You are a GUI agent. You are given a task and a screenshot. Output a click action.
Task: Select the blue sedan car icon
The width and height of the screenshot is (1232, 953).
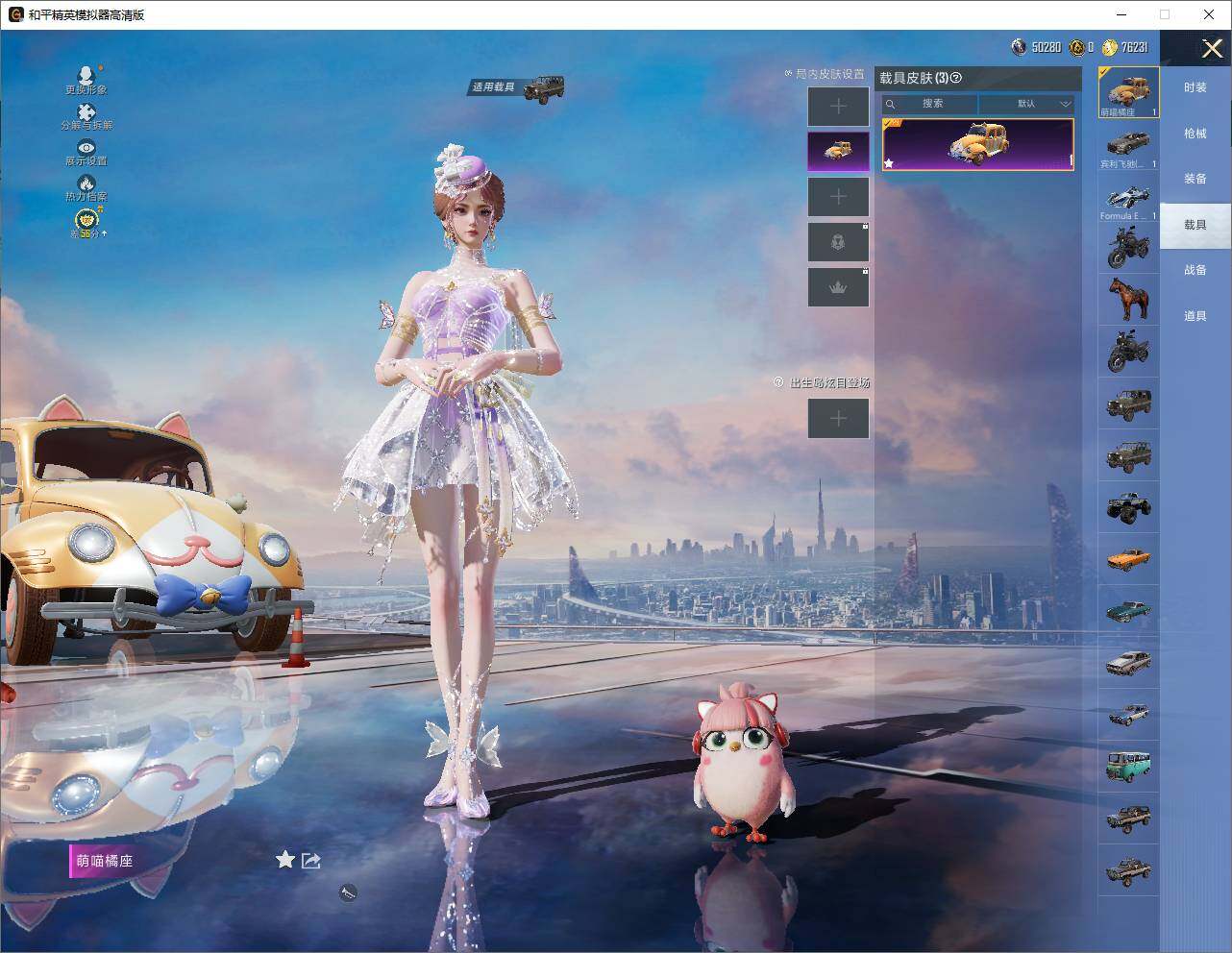coord(1129,714)
